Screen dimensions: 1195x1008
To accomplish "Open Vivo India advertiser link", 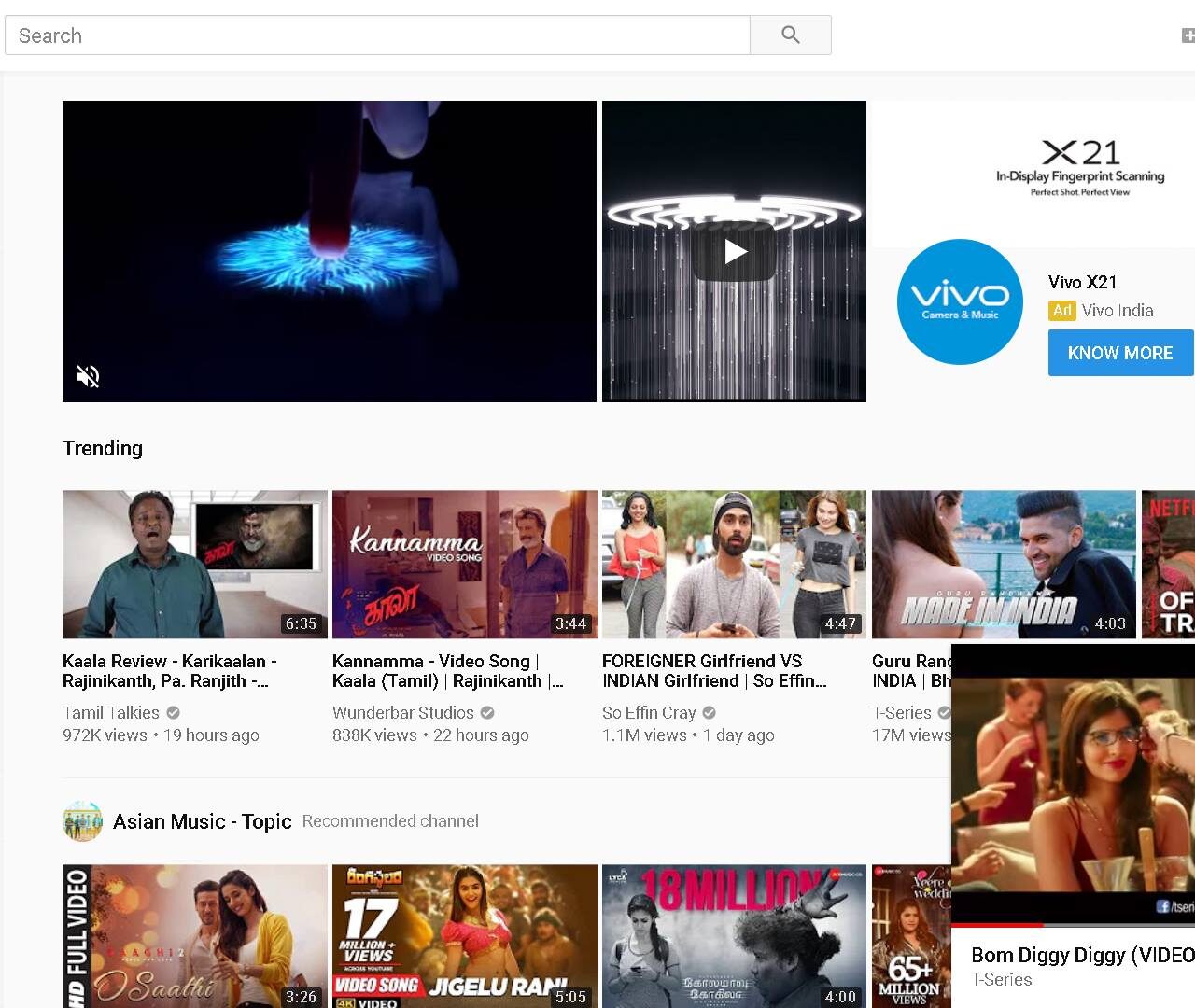I will pyautogui.click(x=1118, y=311).
